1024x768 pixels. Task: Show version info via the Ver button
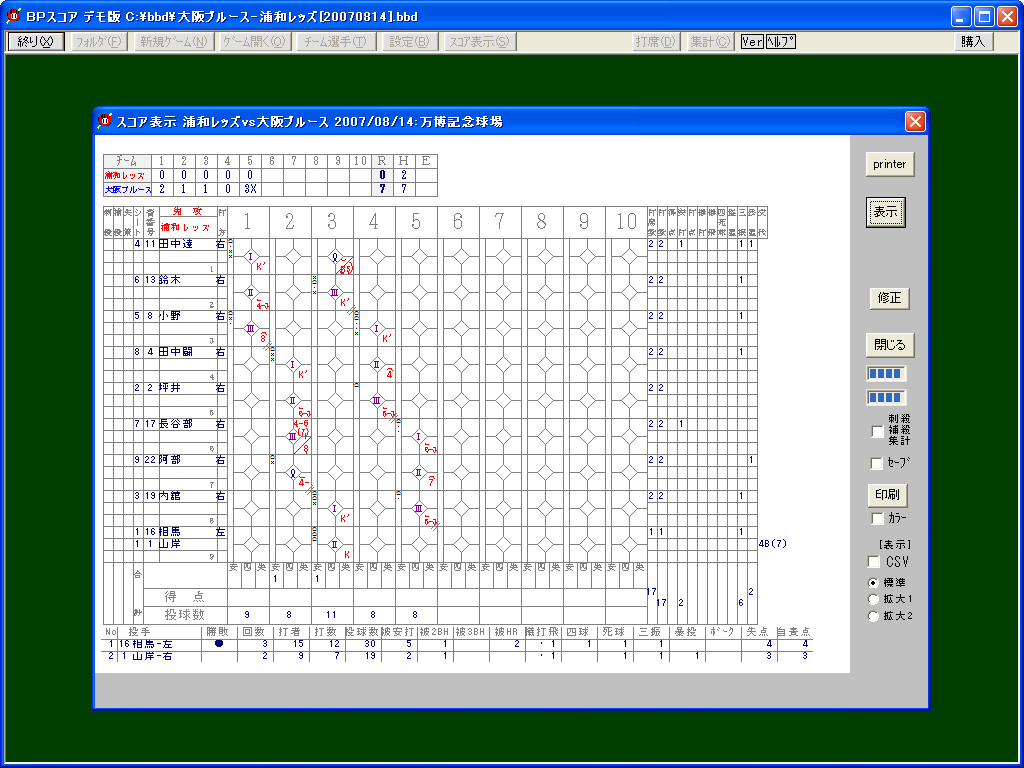752,42
